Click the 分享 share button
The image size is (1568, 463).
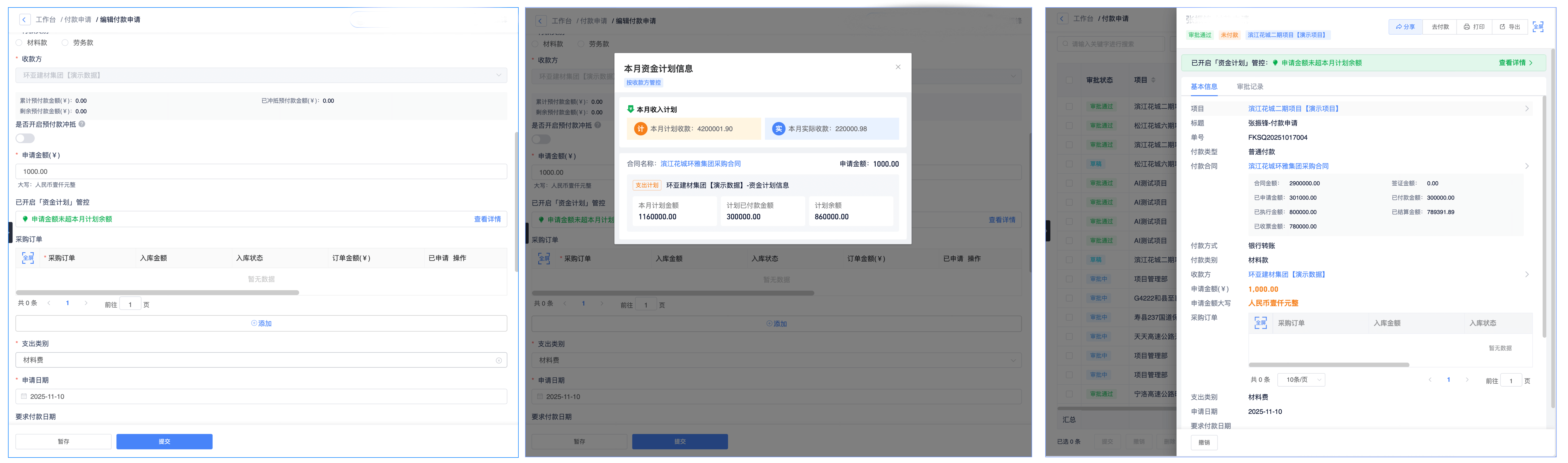click(x=1405, y=27)
